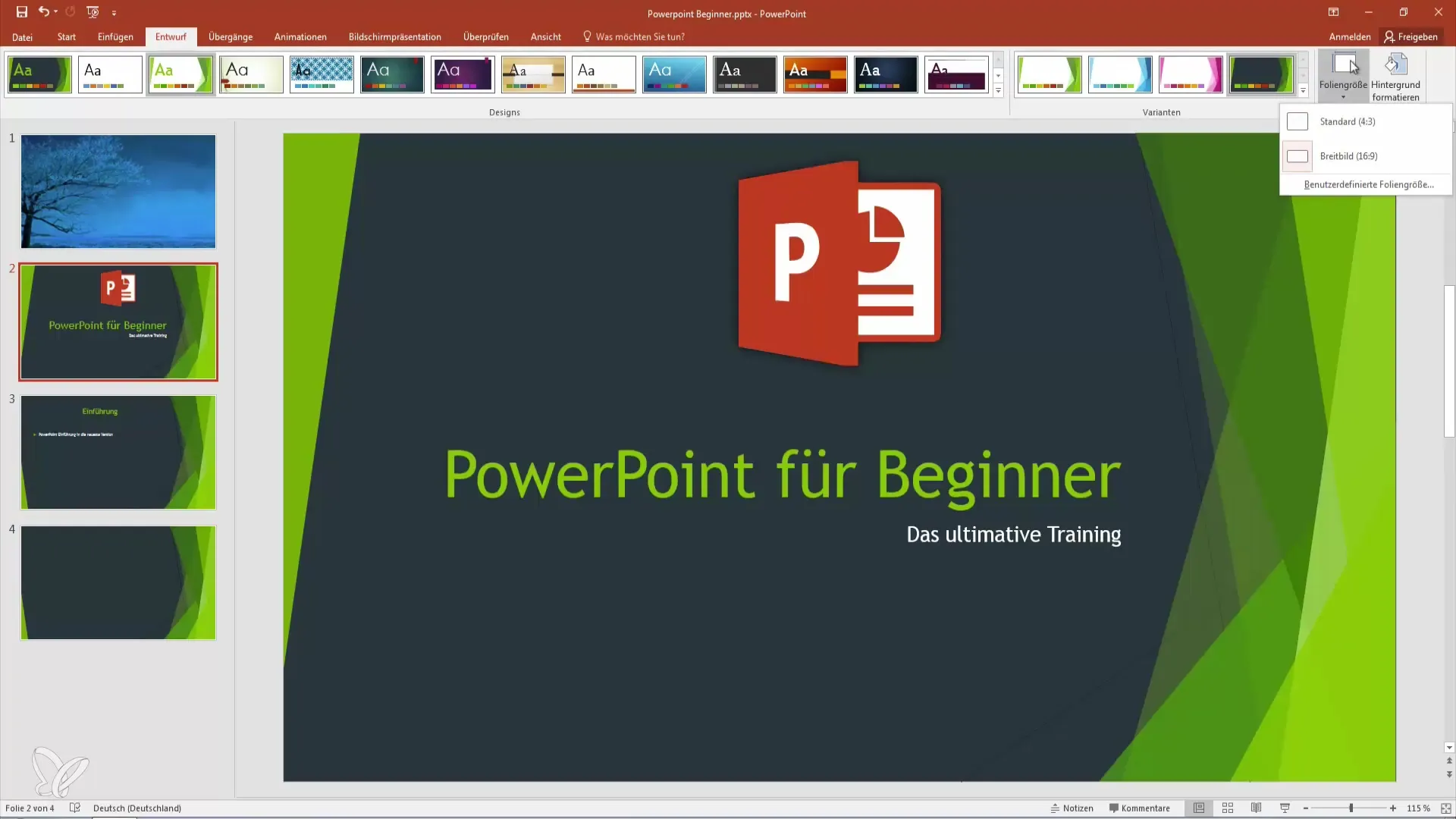
Task: Choose Standard (4:3) slide size
Action: tap(1366, 121)
